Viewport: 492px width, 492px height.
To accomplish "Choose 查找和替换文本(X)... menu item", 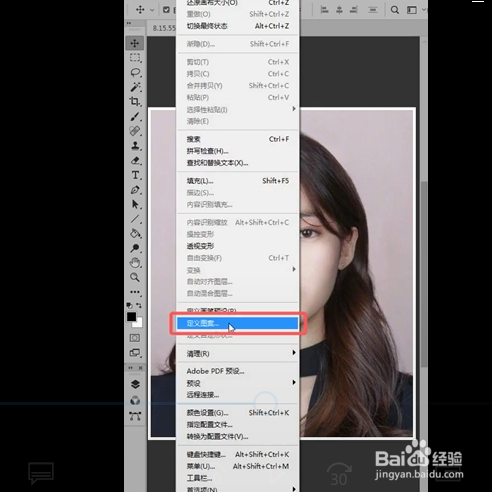I will [x=237, y=163].
